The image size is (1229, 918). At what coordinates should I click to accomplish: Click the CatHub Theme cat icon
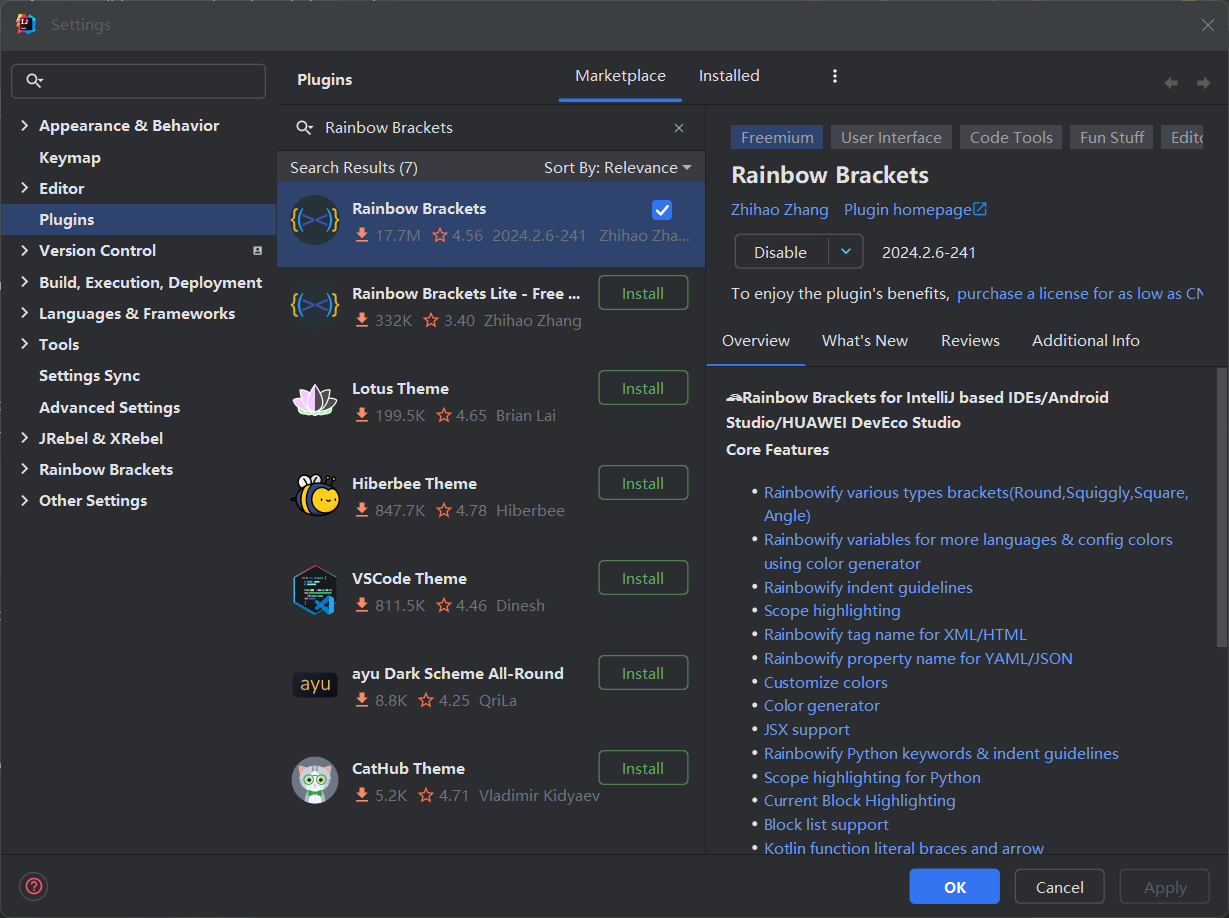[315, 780]
